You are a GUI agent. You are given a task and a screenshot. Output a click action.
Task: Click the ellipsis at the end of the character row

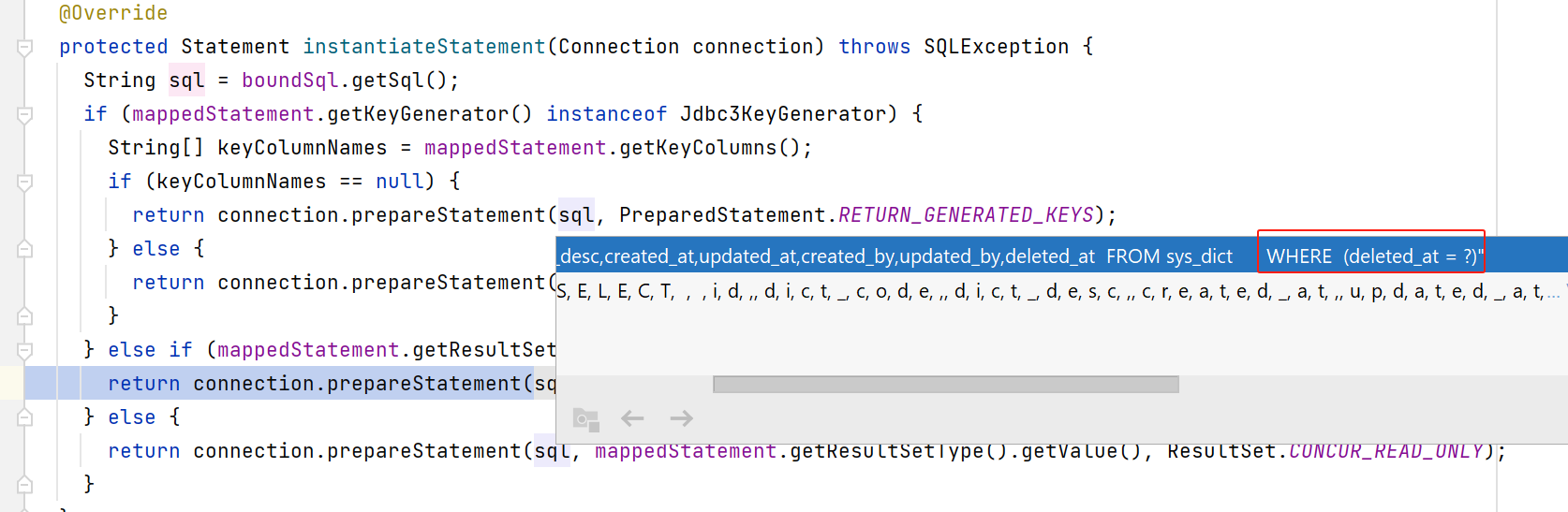coord(1554,292)
